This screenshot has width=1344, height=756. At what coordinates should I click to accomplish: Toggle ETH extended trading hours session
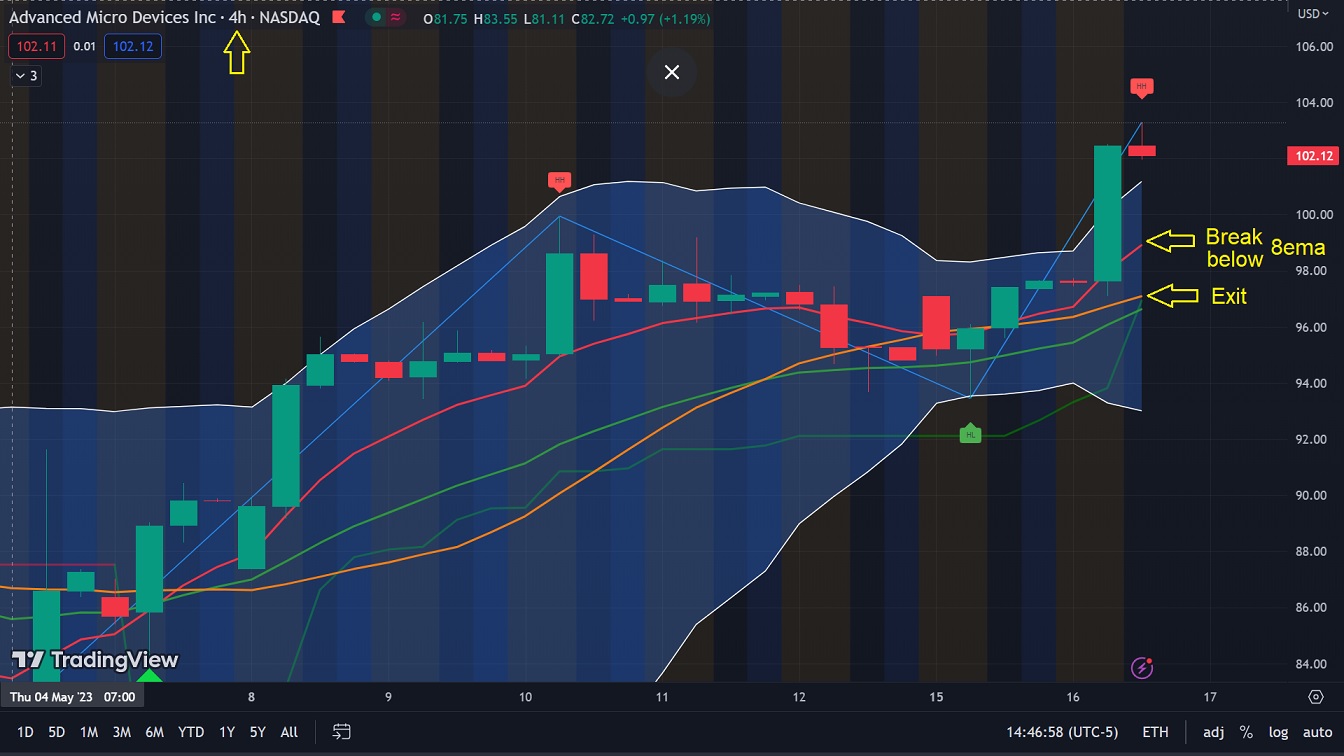pos(1155,732)
